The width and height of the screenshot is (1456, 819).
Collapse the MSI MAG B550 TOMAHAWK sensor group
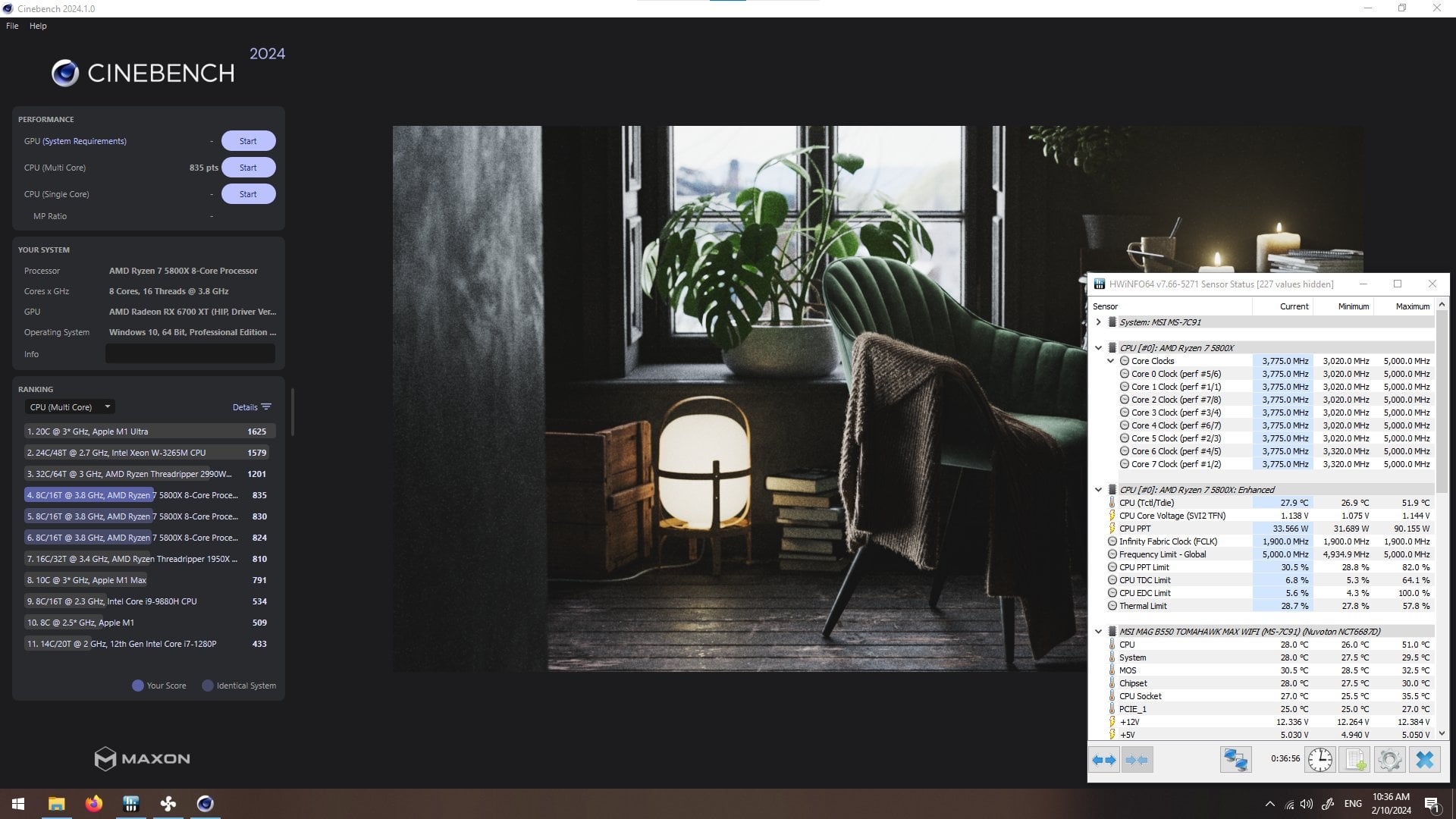(x=1098, y=632)
